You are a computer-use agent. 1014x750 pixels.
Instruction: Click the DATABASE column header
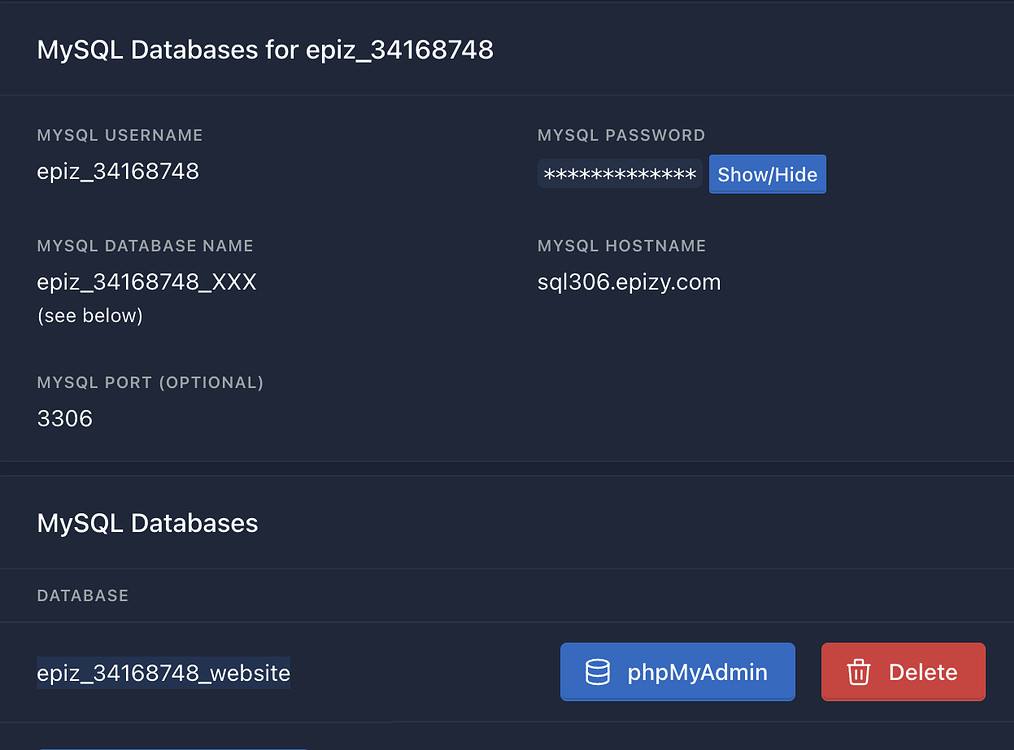83,595
